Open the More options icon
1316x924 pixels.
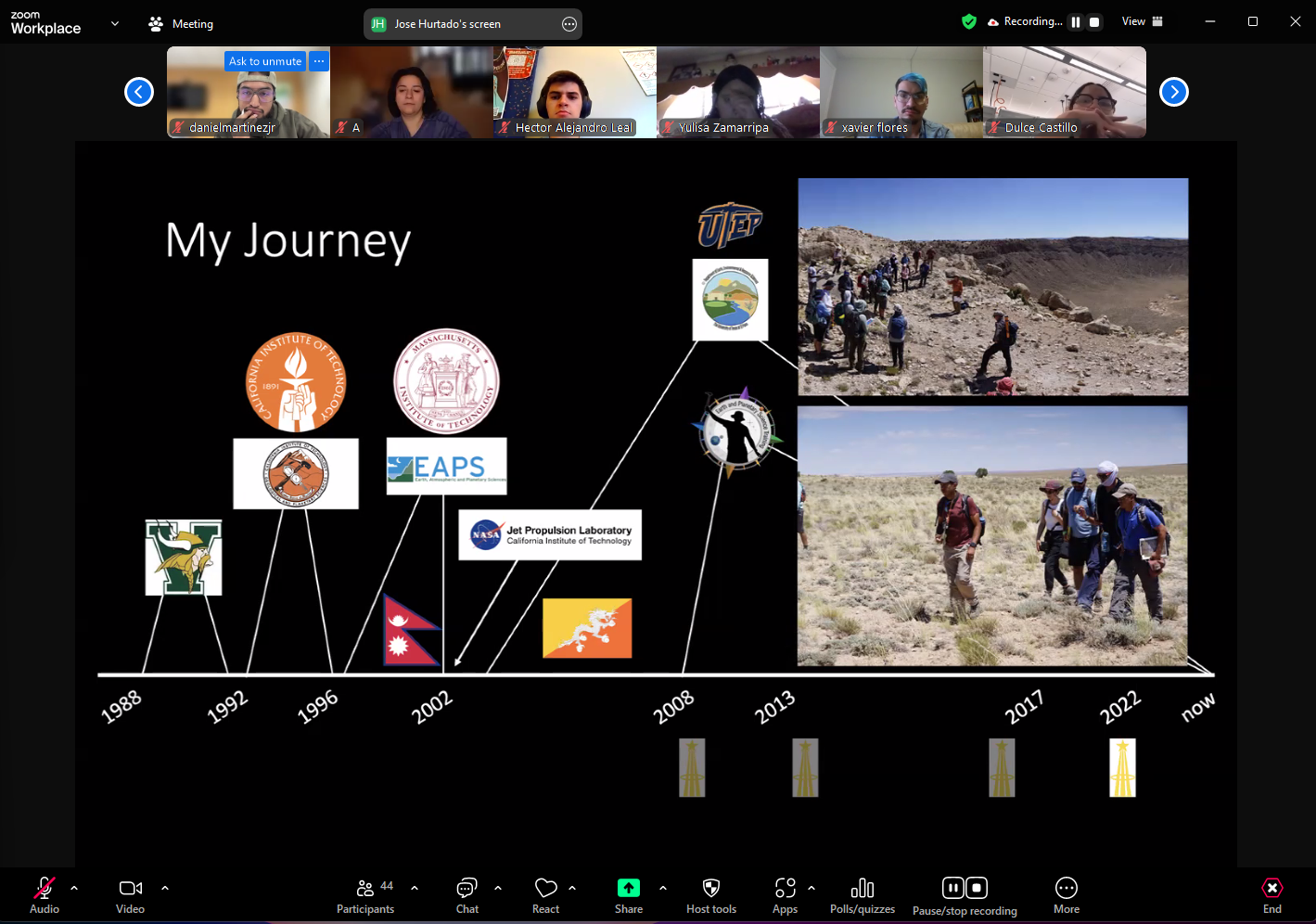(1067, 889)
